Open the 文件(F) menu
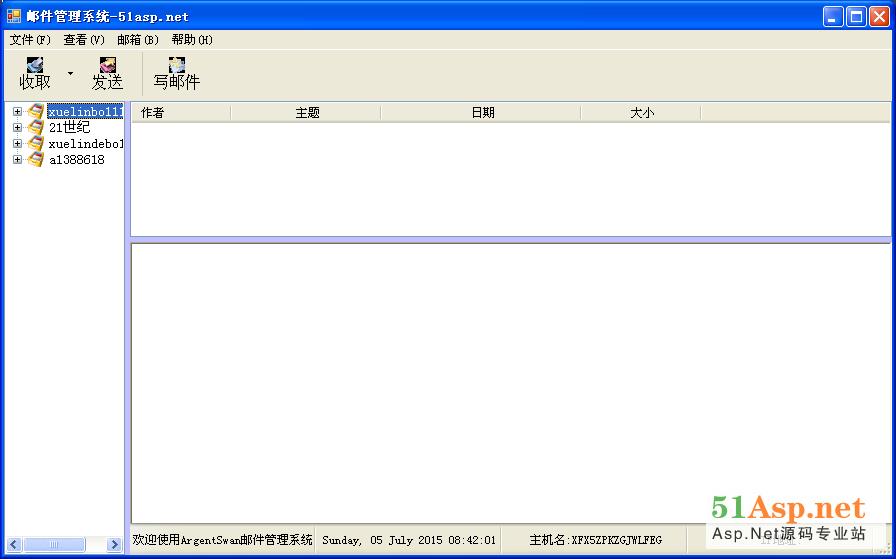The image size is (896, 559). tap(29, 40)
